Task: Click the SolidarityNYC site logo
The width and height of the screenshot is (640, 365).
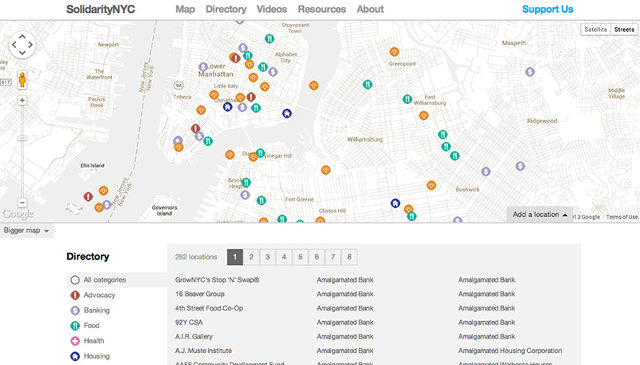Action: (100, 9)
